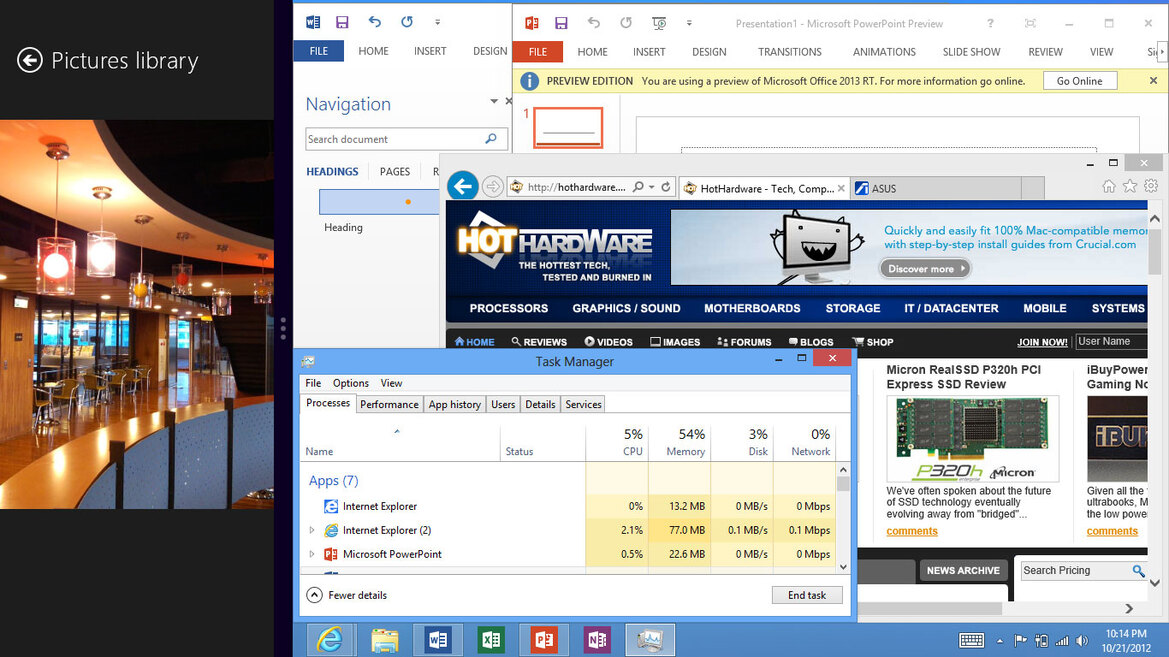Open Navigation pane options dropdown
Viewport: 1169px width, 657px height.
[494, 101]
